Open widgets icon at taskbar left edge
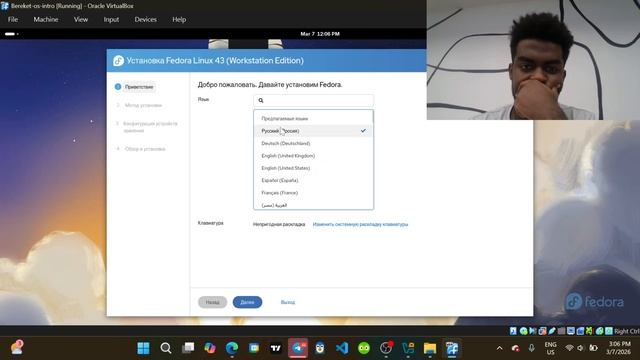Viewport: 640px width, 360px height. click(x=17, y=348)
